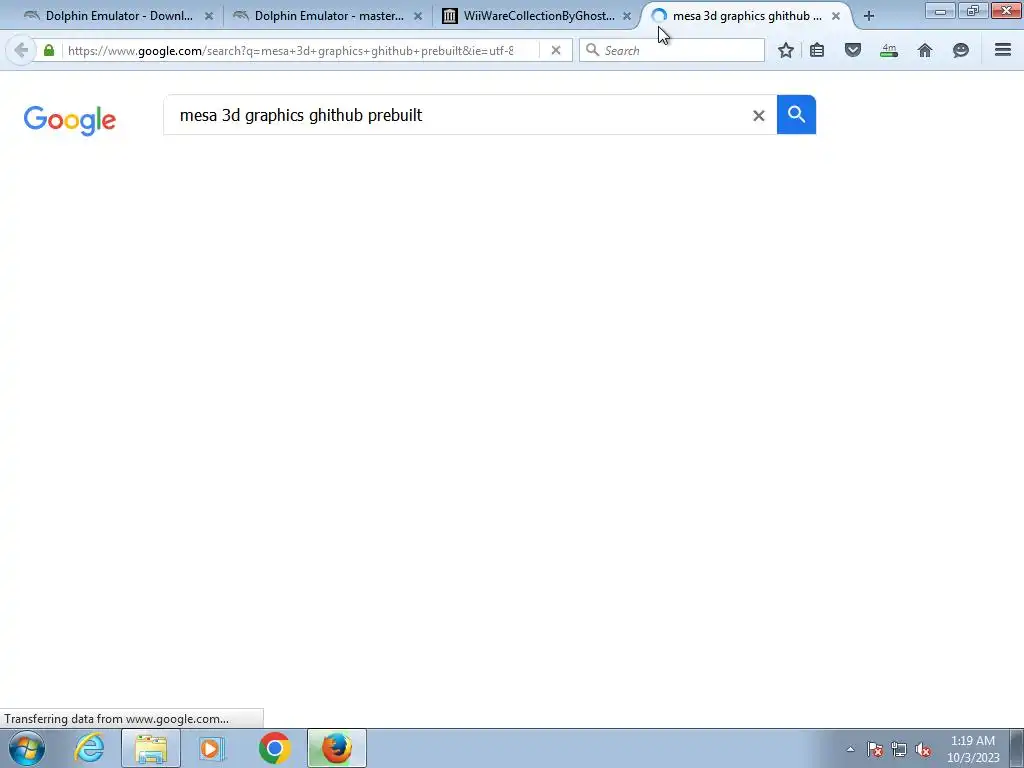Close the mesa 3d graphics tab
The image size is (1024, 768).
pyautogui.click(x=836, y=16)
